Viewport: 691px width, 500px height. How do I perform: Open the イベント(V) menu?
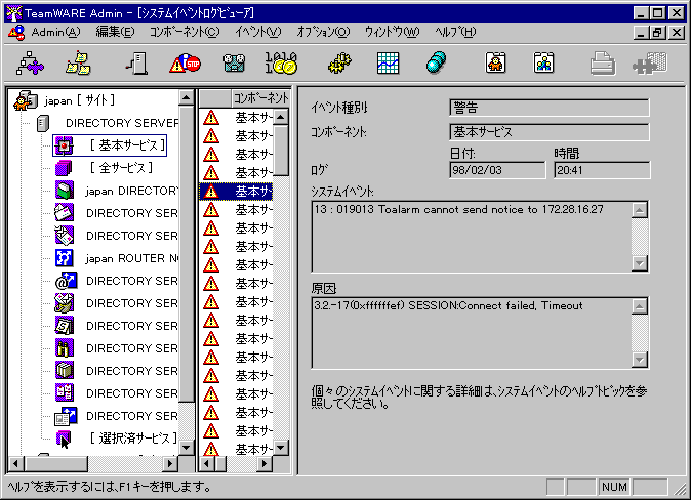tap(258, 33)
